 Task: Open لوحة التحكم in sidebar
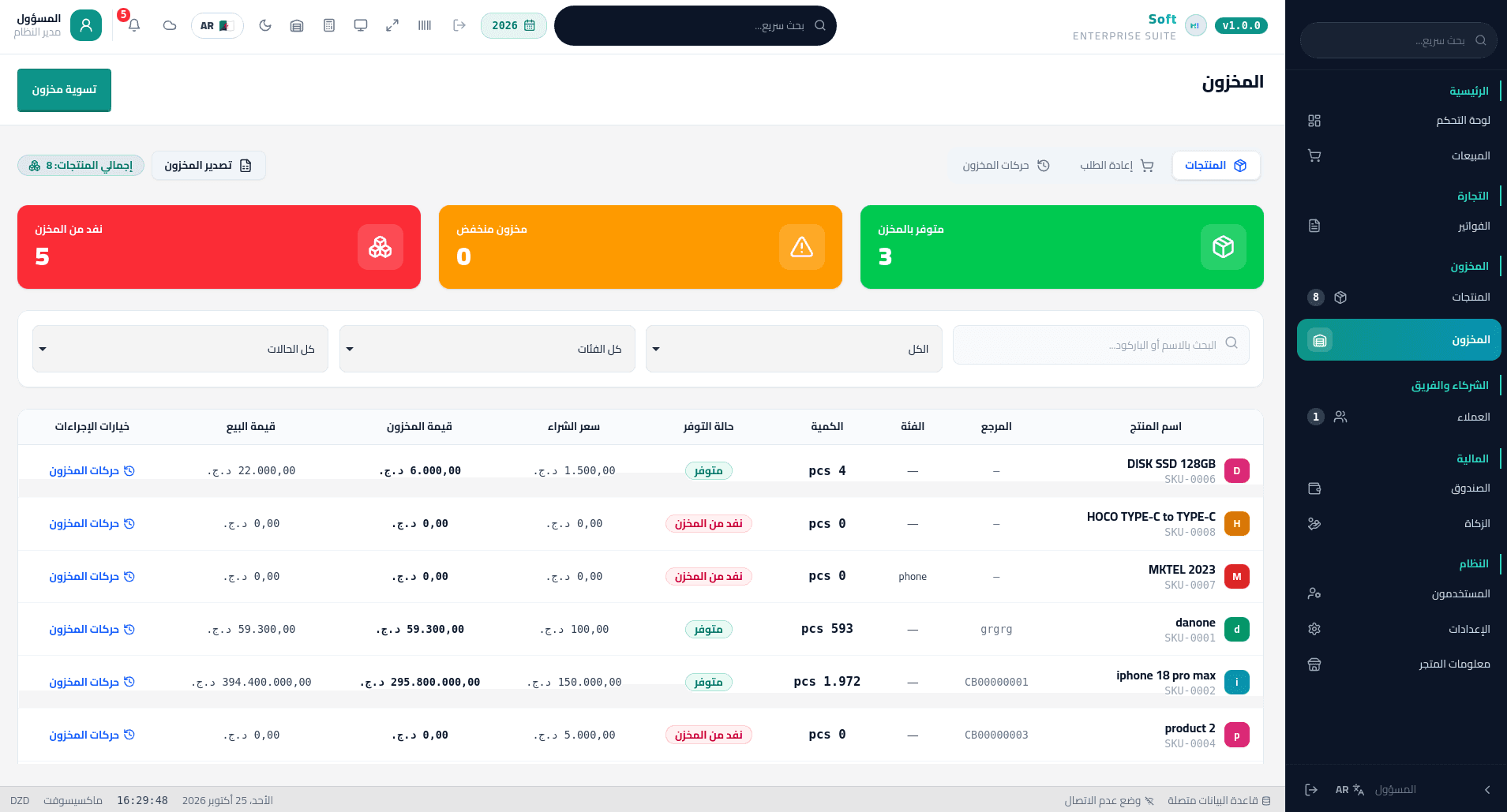pos(1399,121)
